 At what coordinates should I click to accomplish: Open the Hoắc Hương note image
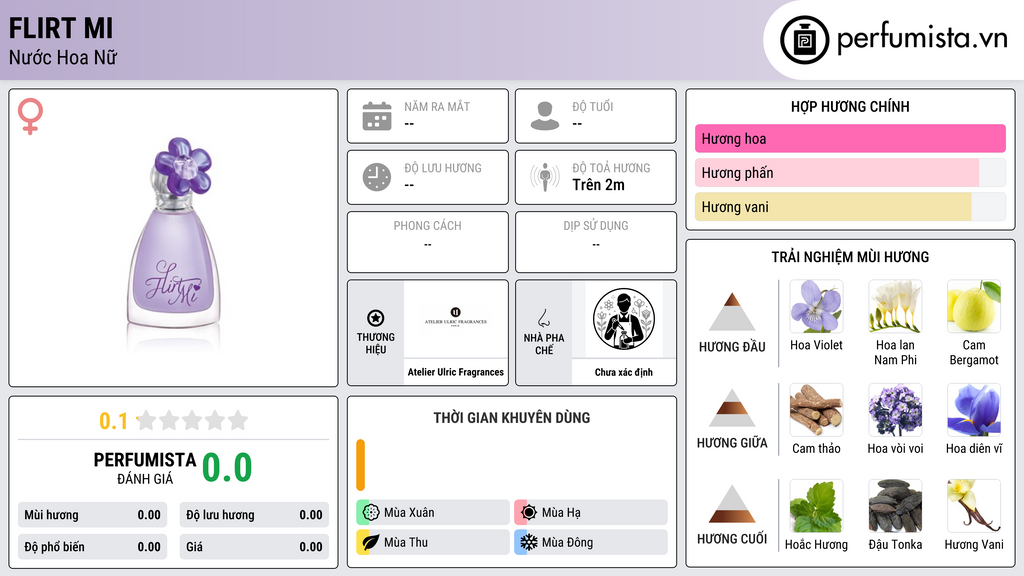(816, 505)
